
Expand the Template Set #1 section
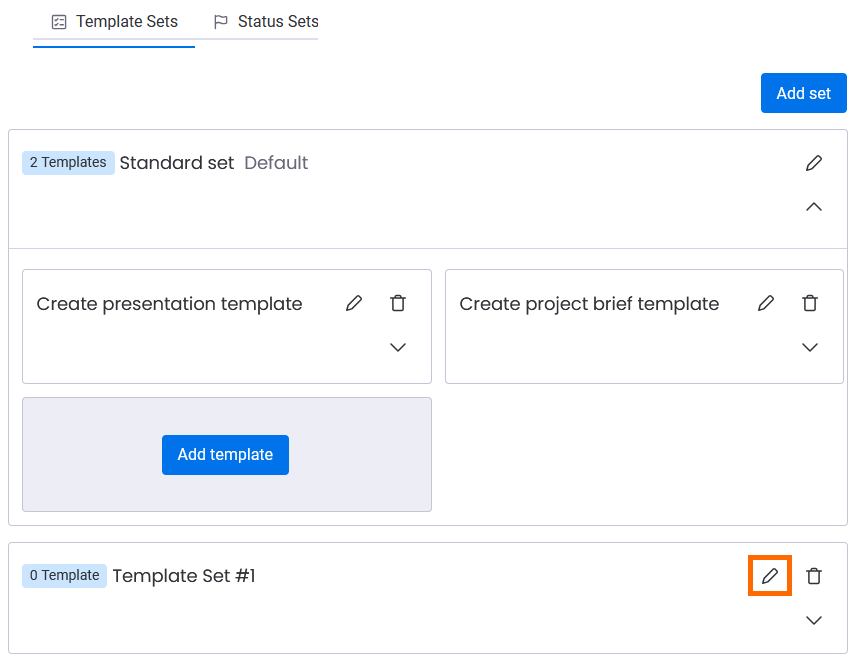(814, 620)
